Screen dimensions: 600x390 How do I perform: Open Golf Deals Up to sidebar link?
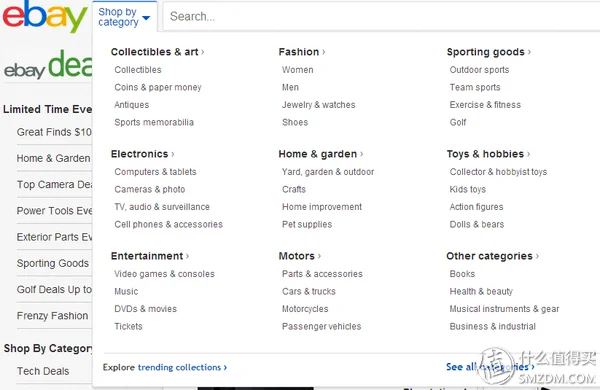54,289
